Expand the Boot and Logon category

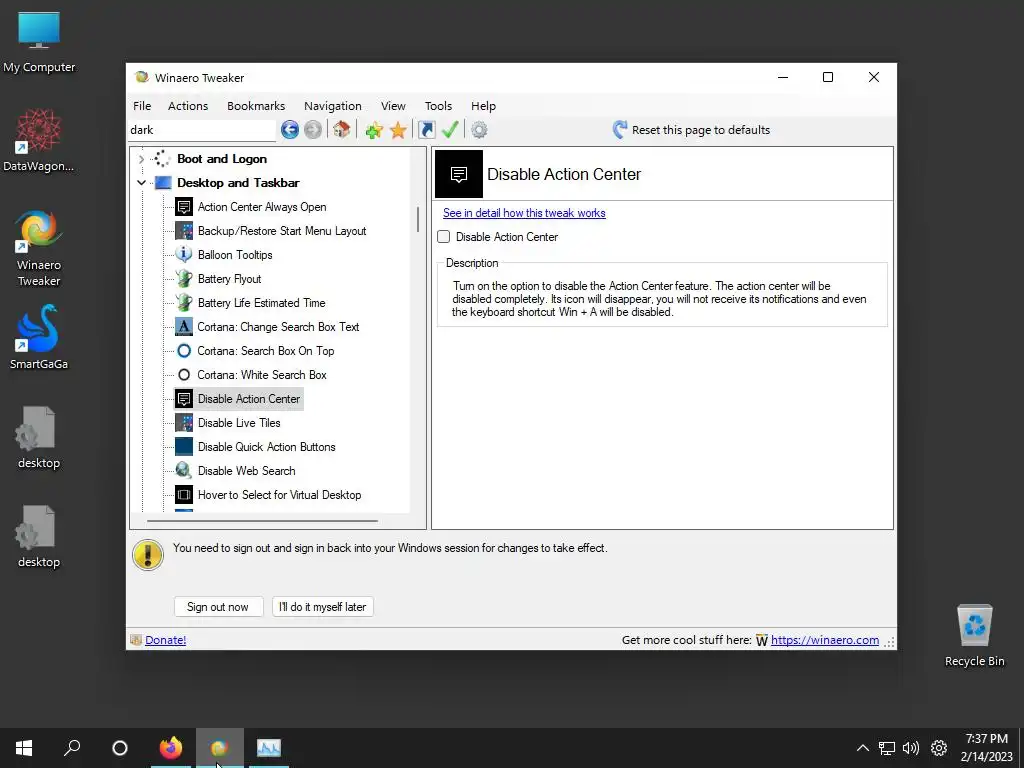(x=141, y=159)
